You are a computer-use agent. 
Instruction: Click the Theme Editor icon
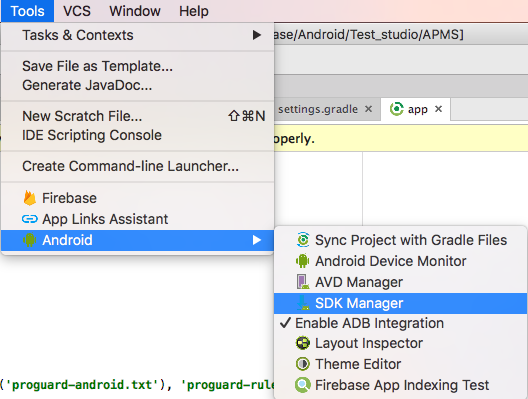(303, 364)
